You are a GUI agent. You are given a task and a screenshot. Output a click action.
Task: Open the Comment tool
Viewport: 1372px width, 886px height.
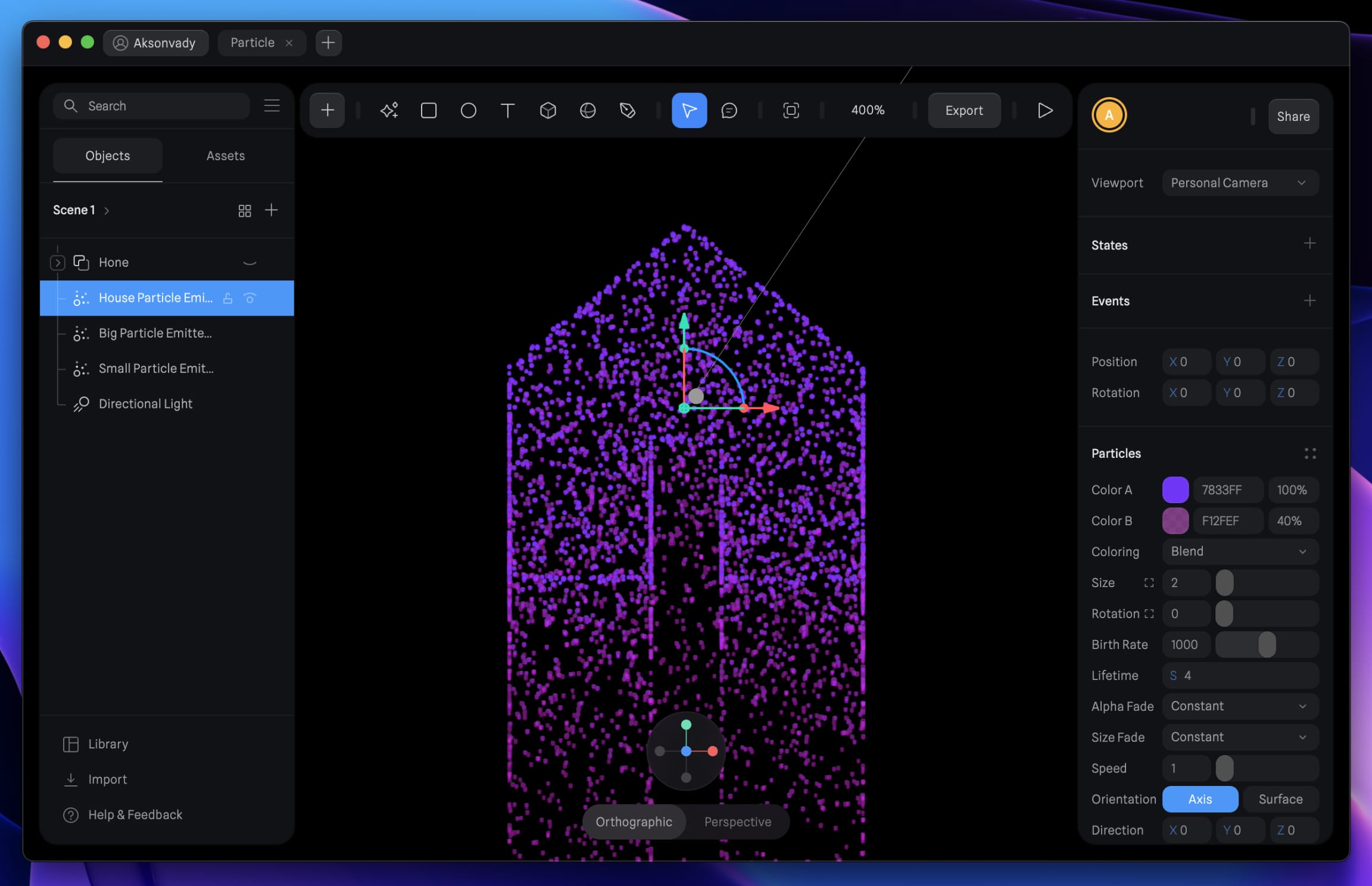tap(729, 110)
